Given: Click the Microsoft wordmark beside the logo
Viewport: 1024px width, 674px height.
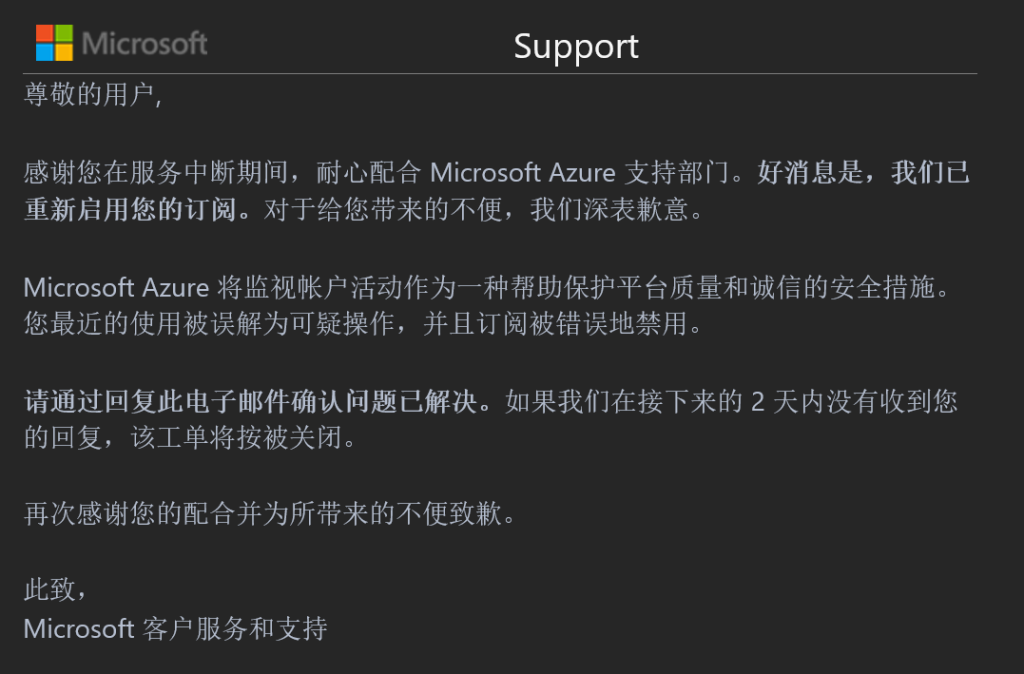Looking at the screenshot, I should click(x=145, y=43).
